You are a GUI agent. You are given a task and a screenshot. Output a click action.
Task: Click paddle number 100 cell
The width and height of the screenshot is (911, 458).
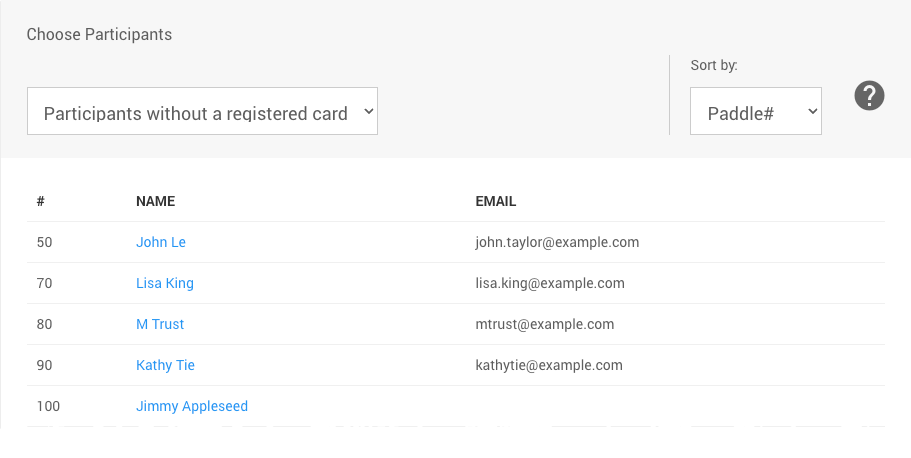48,406
